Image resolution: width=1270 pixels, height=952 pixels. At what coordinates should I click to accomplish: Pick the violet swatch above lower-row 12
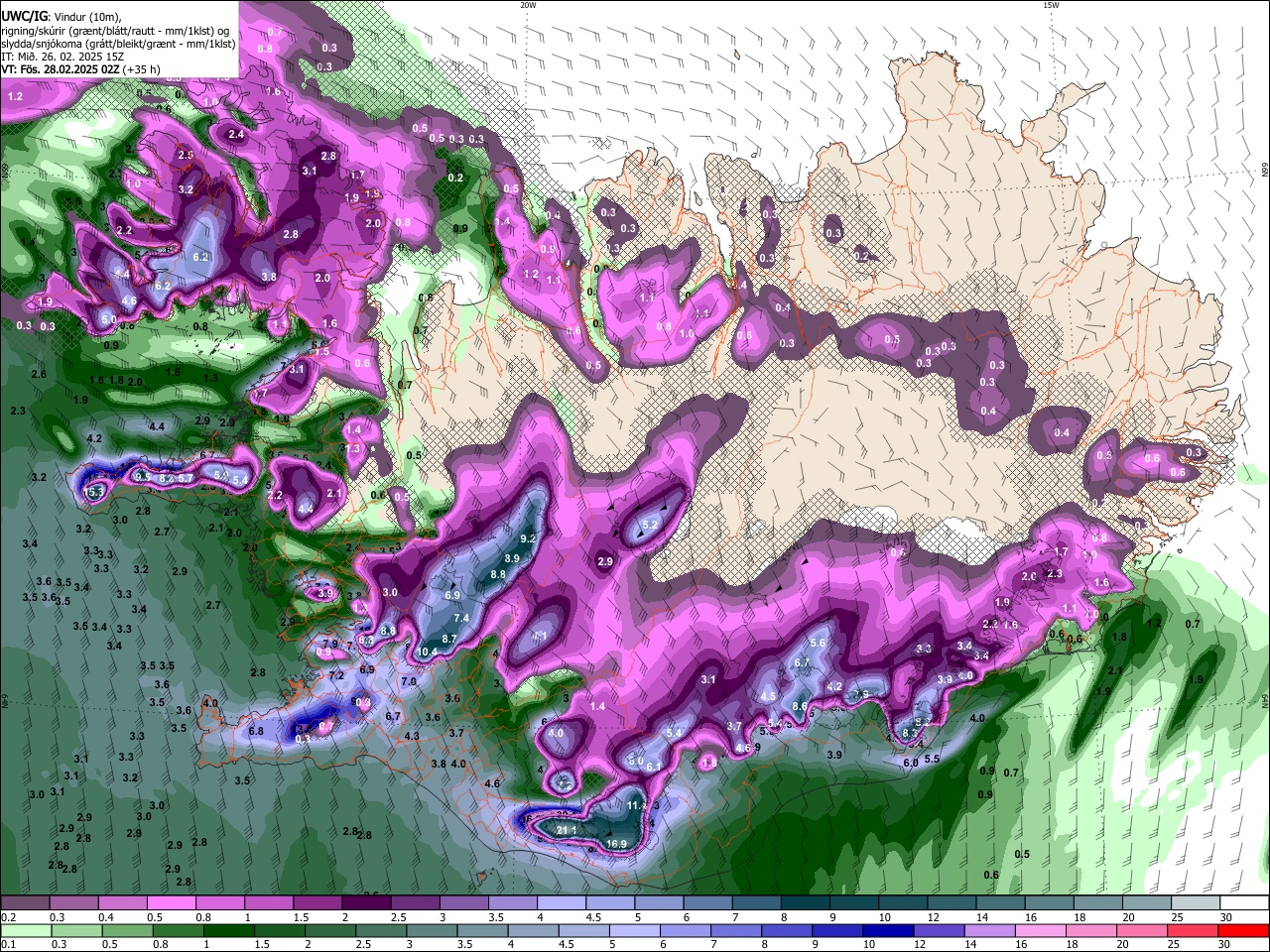click(939, 931)
